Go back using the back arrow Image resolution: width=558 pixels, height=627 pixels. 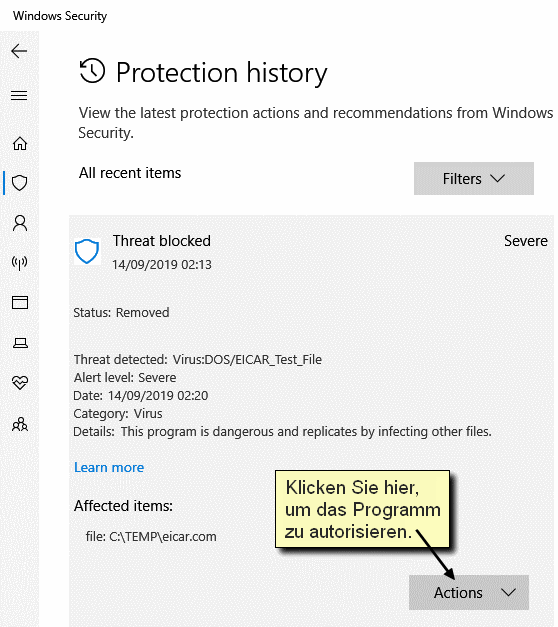19,51
